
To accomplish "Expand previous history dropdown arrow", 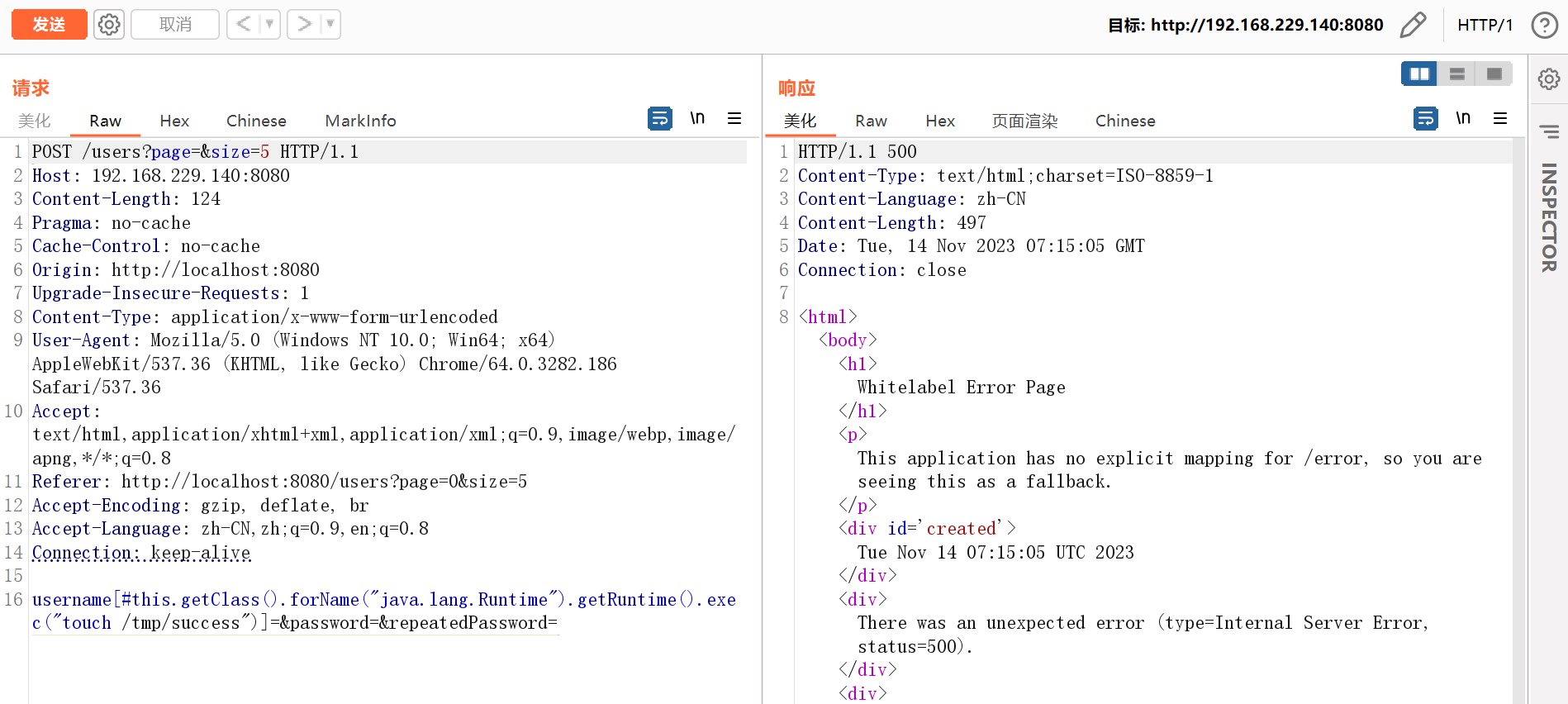I will tap(269, 24).
